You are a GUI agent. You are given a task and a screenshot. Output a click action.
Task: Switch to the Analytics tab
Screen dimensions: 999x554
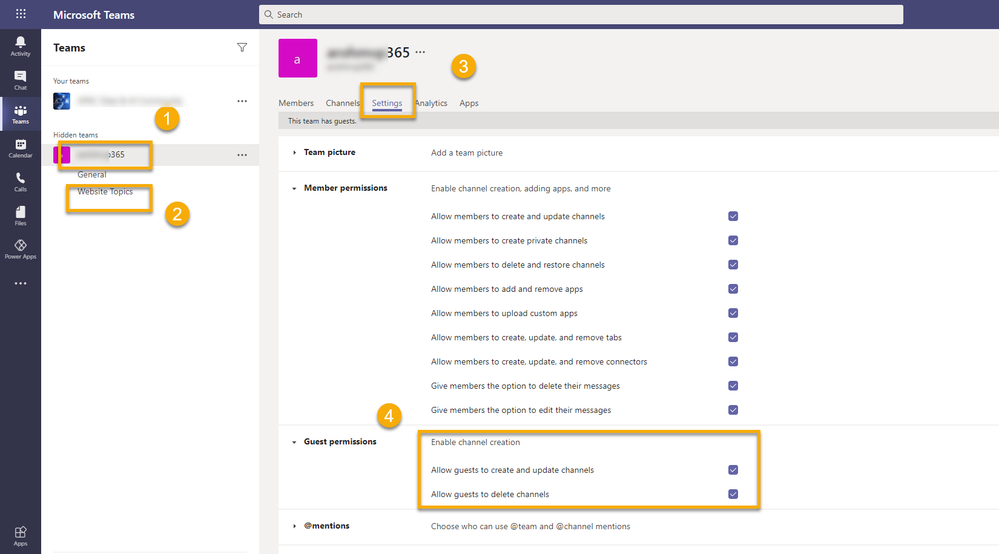coord(431,103)
